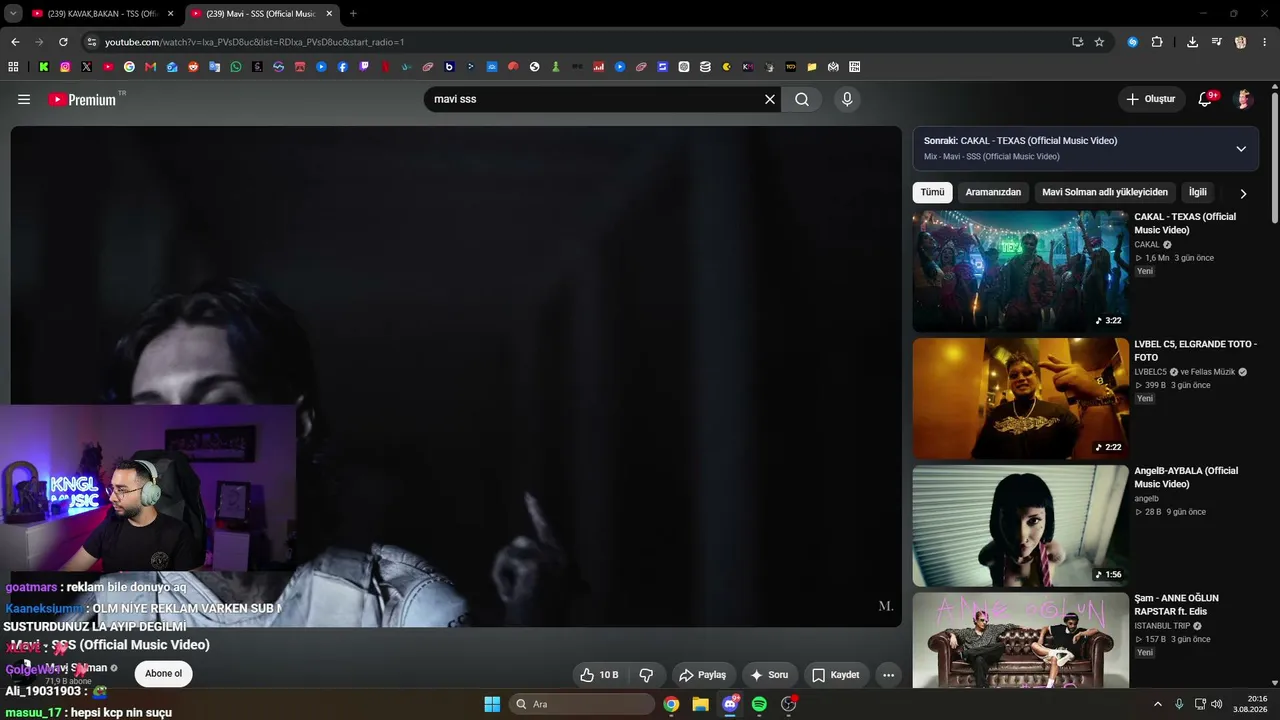Reload the current page
This screenshot has height=720, width=1280.
pos(63,42)
